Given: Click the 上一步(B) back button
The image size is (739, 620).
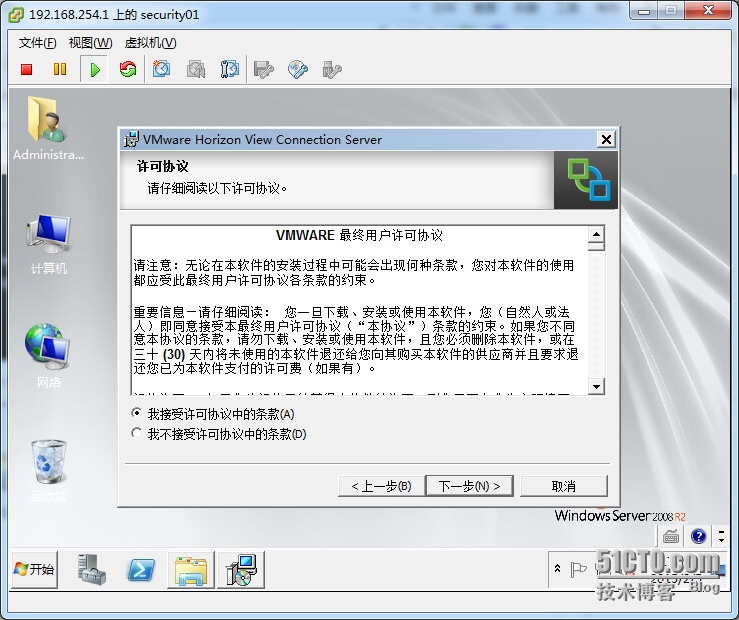Looking at the screenshot, I should [381, 486].
